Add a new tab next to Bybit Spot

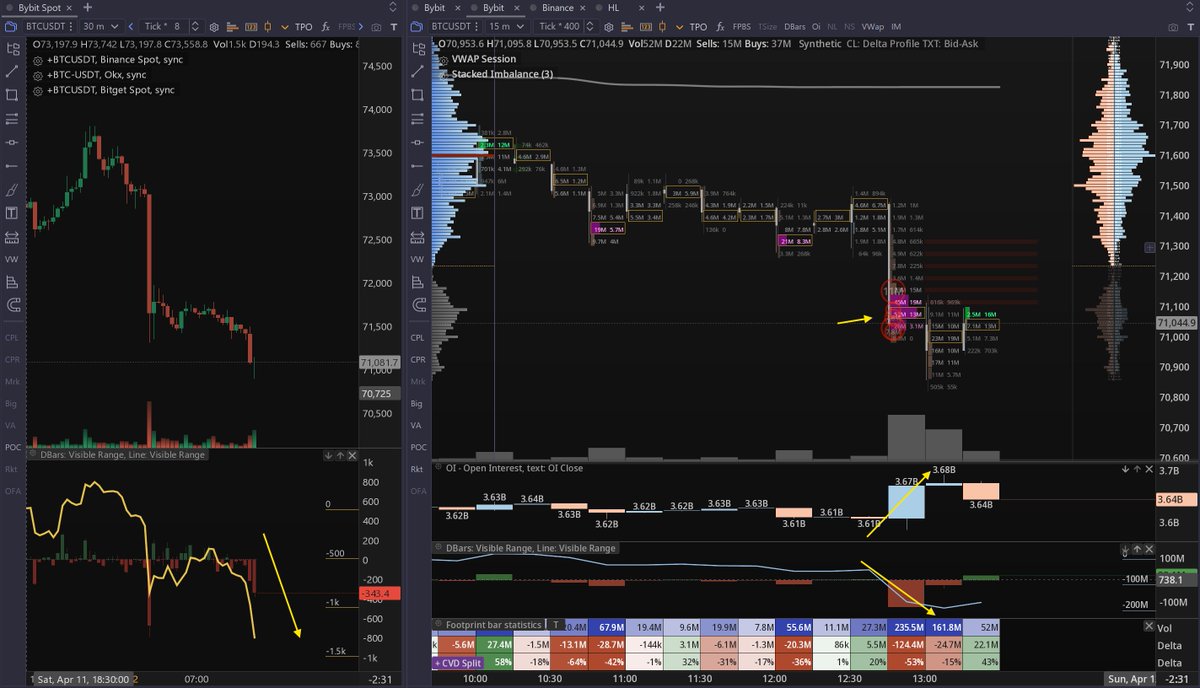pyautogui.click(x=86, y=7)
